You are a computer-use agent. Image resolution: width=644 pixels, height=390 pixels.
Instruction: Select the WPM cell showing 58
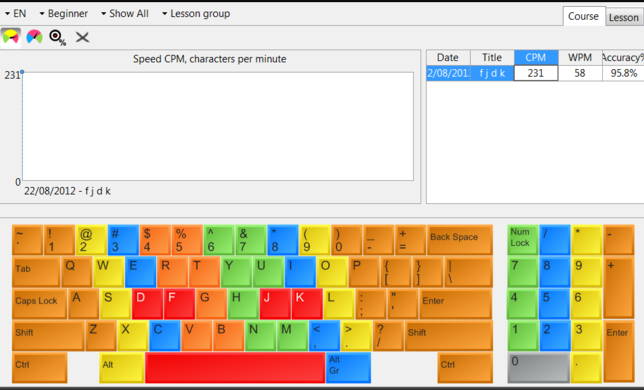tap(580, 73)
